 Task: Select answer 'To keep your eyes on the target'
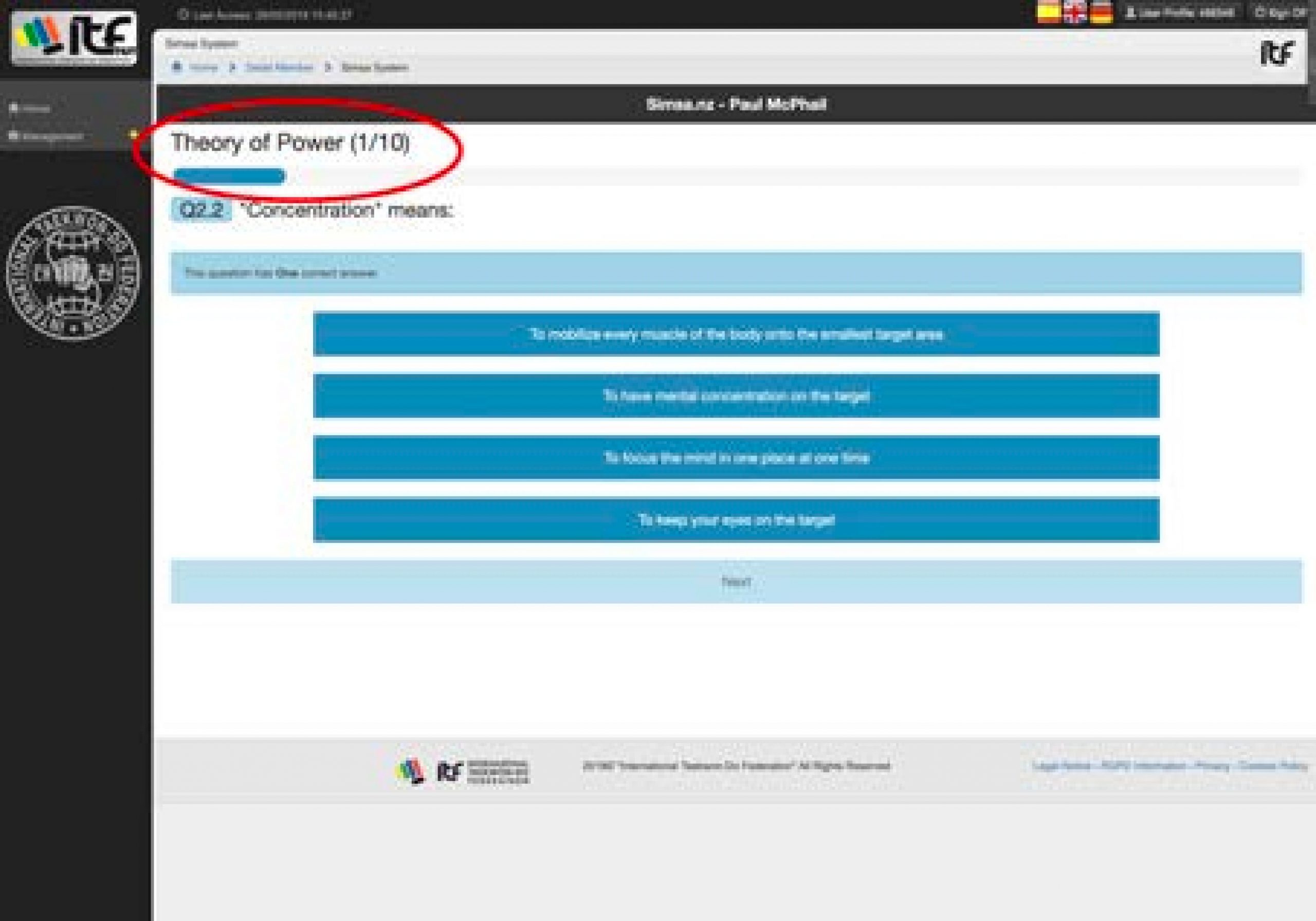click(x=736, y=520)
